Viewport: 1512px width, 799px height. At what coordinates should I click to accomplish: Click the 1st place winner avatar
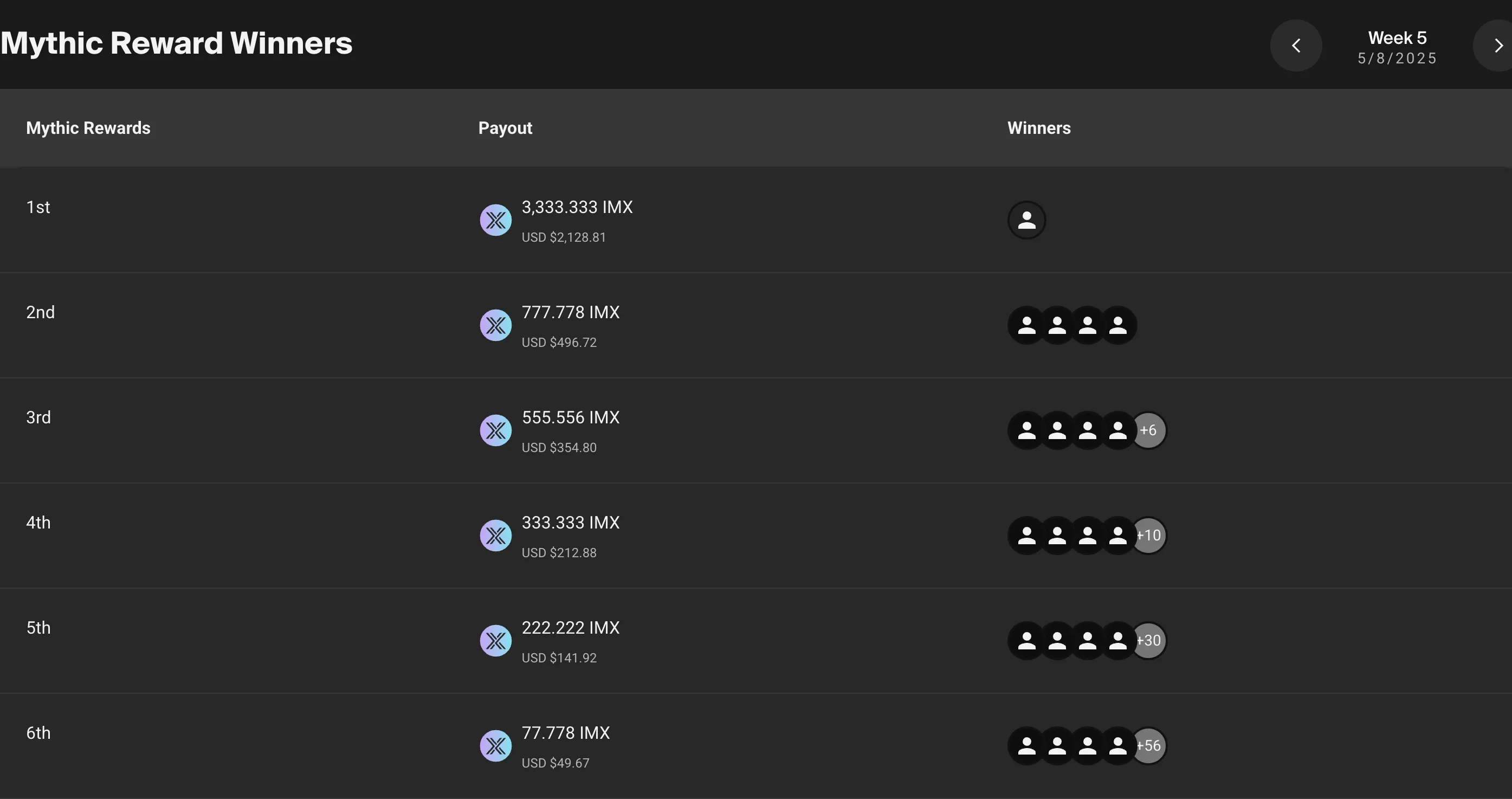tap(1026, 220)
